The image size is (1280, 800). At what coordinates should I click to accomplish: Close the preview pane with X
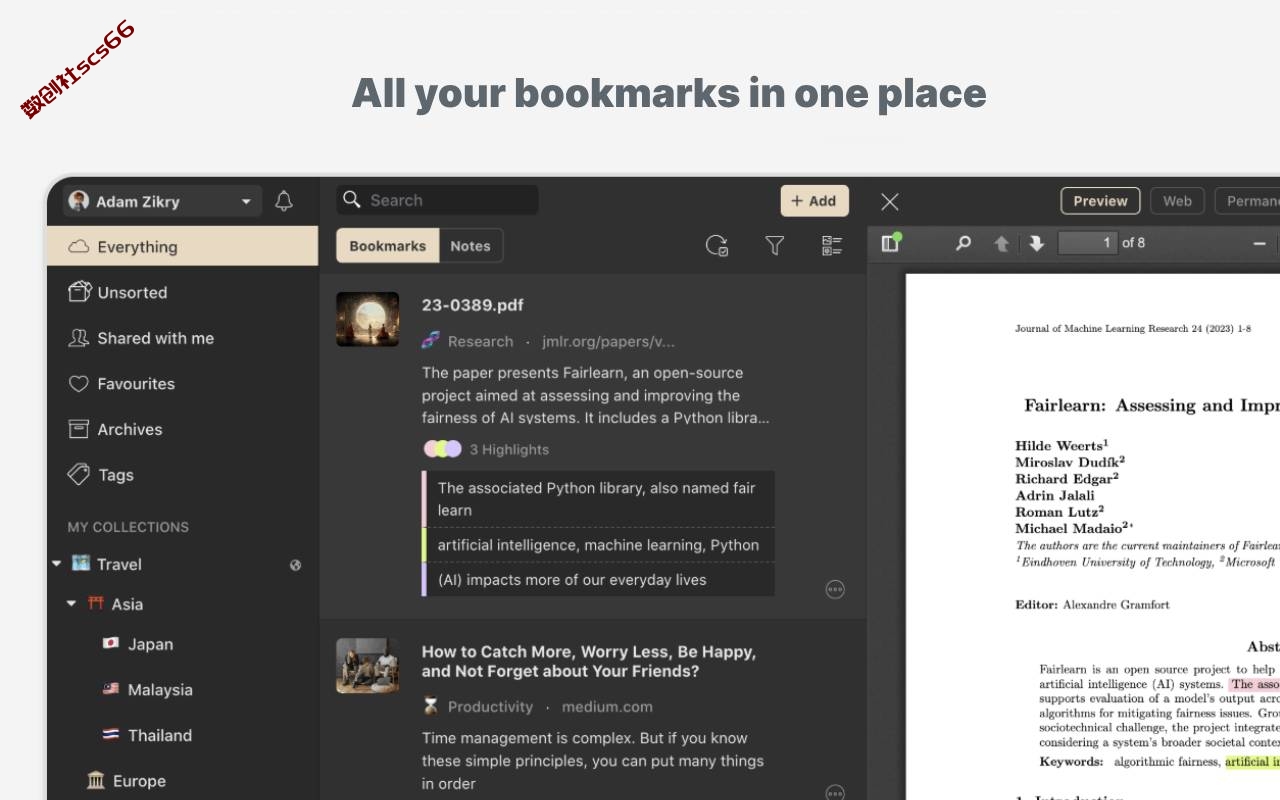click(890, 202)
